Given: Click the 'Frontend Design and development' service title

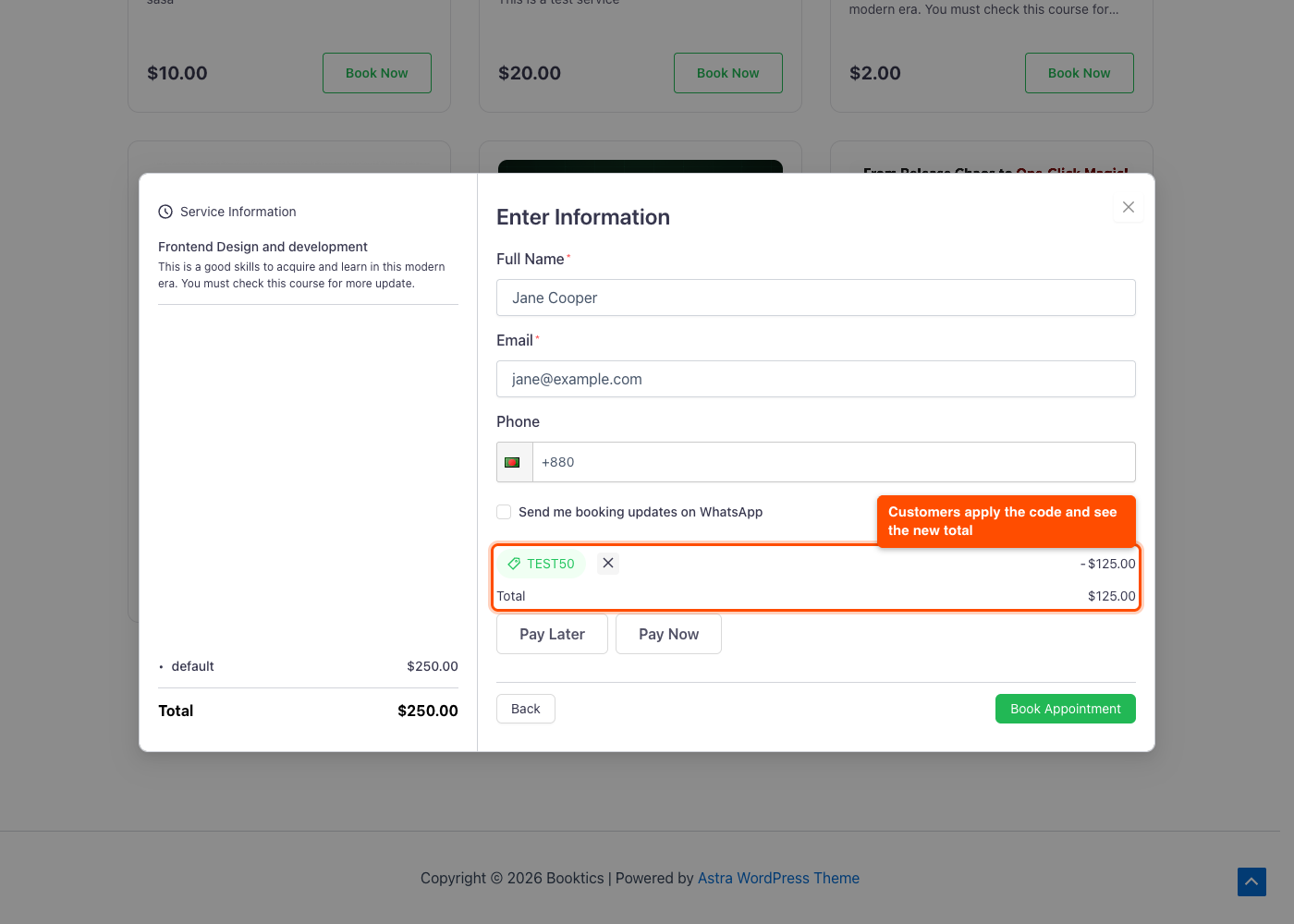Looking at the screenshot, I should [x=262, y=247].
